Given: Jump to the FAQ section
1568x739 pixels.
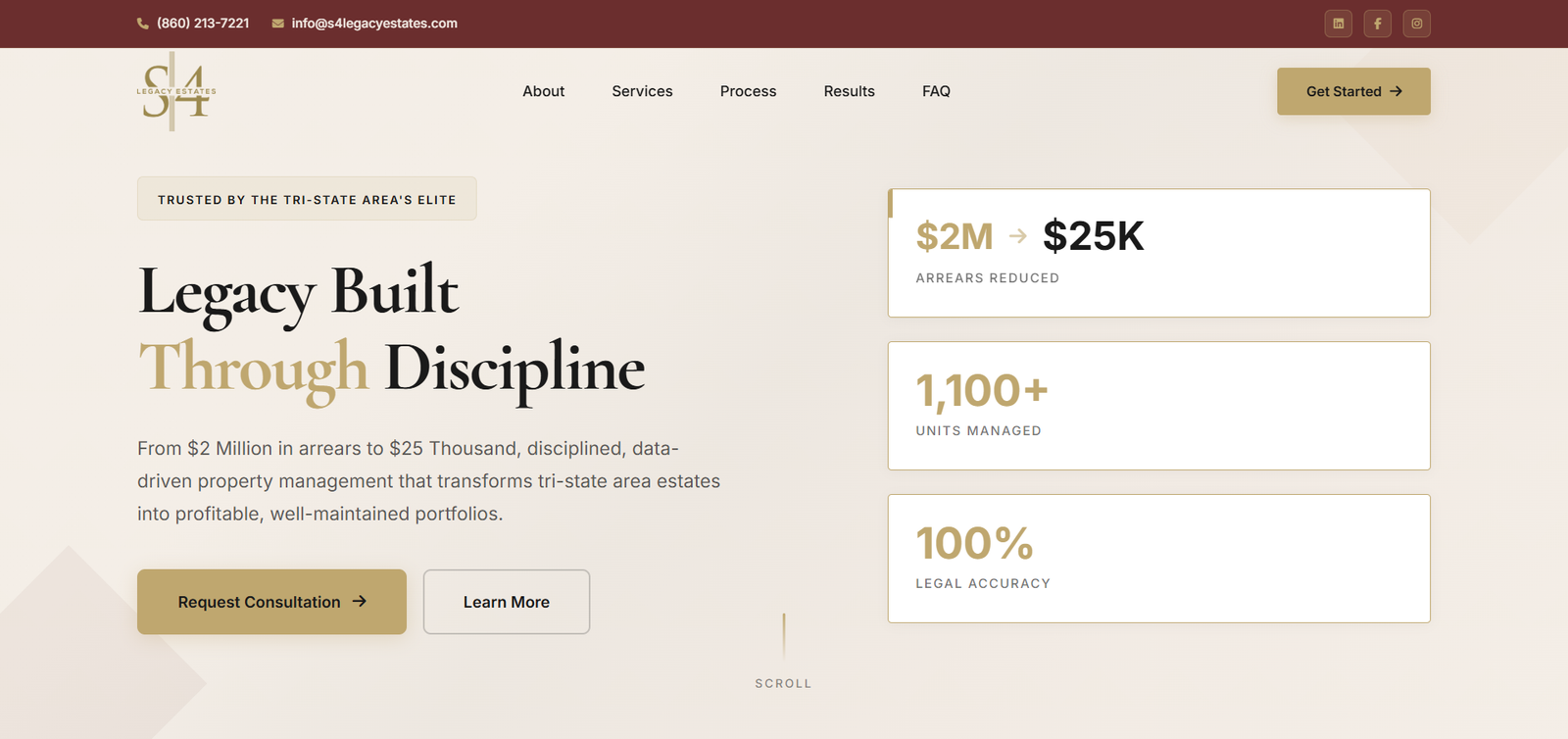Looking at the screenshot, I should click(936, 91).
